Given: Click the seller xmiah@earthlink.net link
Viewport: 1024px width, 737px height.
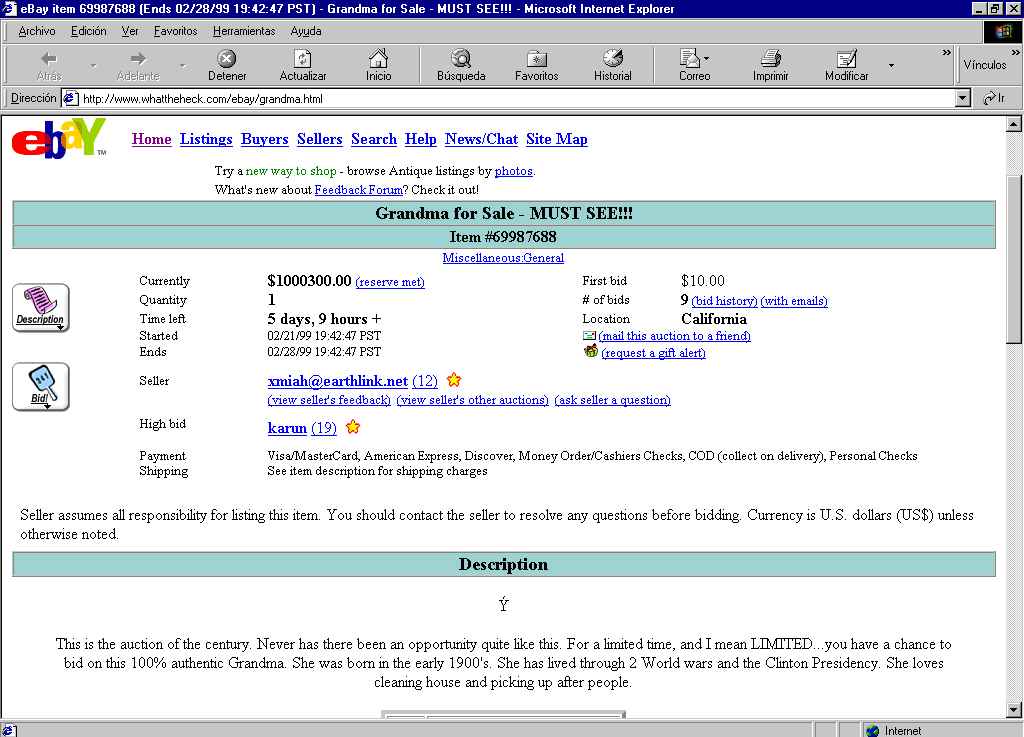Looking at the screenshot, I should pos(337,381).
